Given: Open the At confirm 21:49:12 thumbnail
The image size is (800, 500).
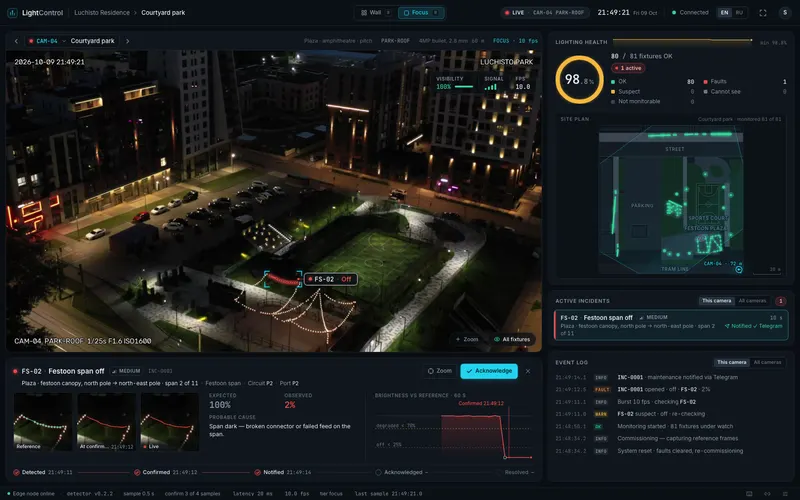Looking at the screenshot, I should click(x=106, y=422).
